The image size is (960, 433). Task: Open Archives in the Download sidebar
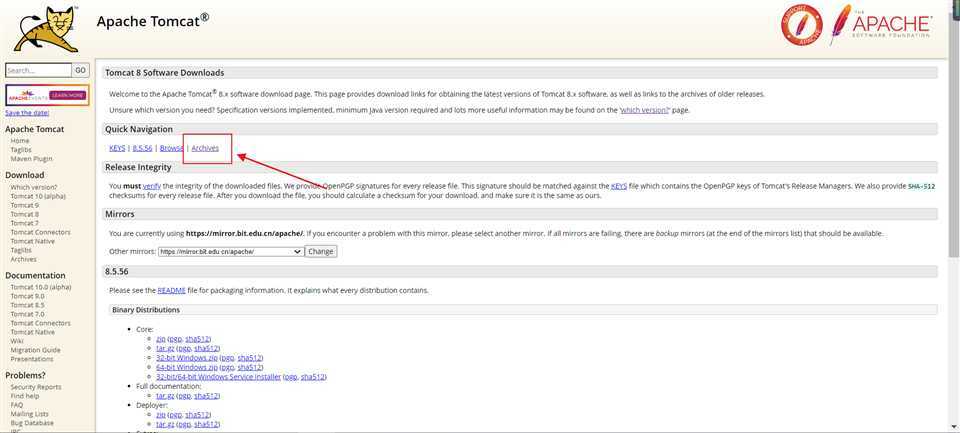(23, 259)
